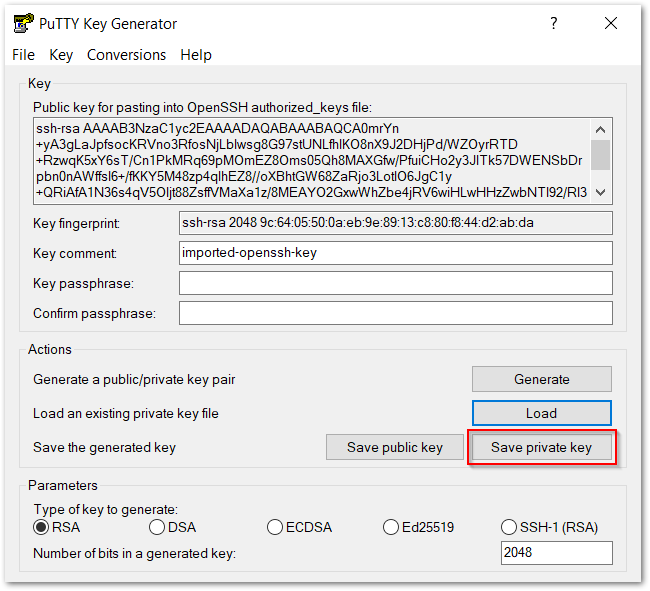The height and width of the screenshot is (591, 650).
Task: Click 'Generate a public/private key pair' text
Action: [x=134, y=379]
